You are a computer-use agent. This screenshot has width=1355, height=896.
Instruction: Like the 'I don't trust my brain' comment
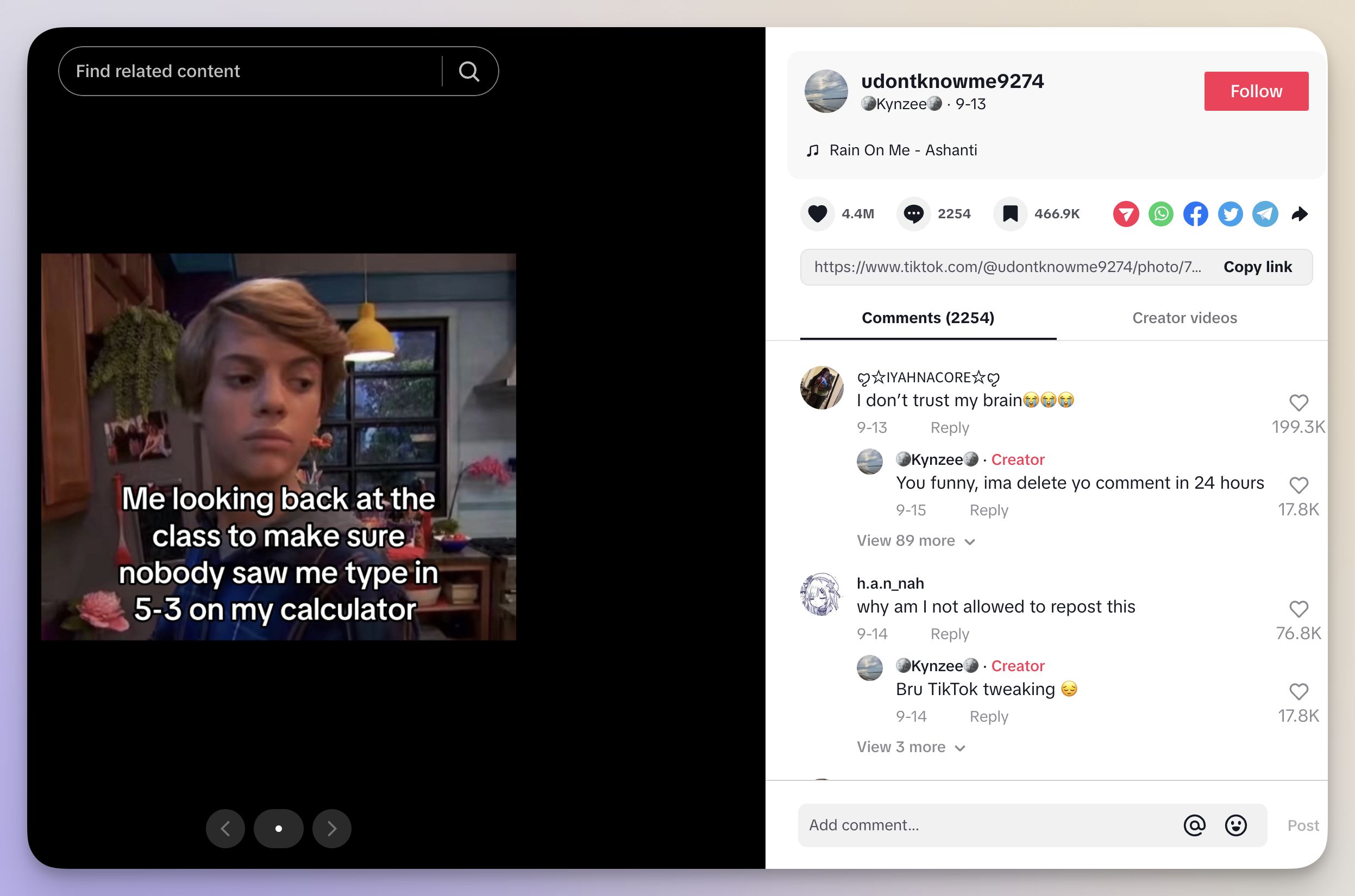point(1298,403)
